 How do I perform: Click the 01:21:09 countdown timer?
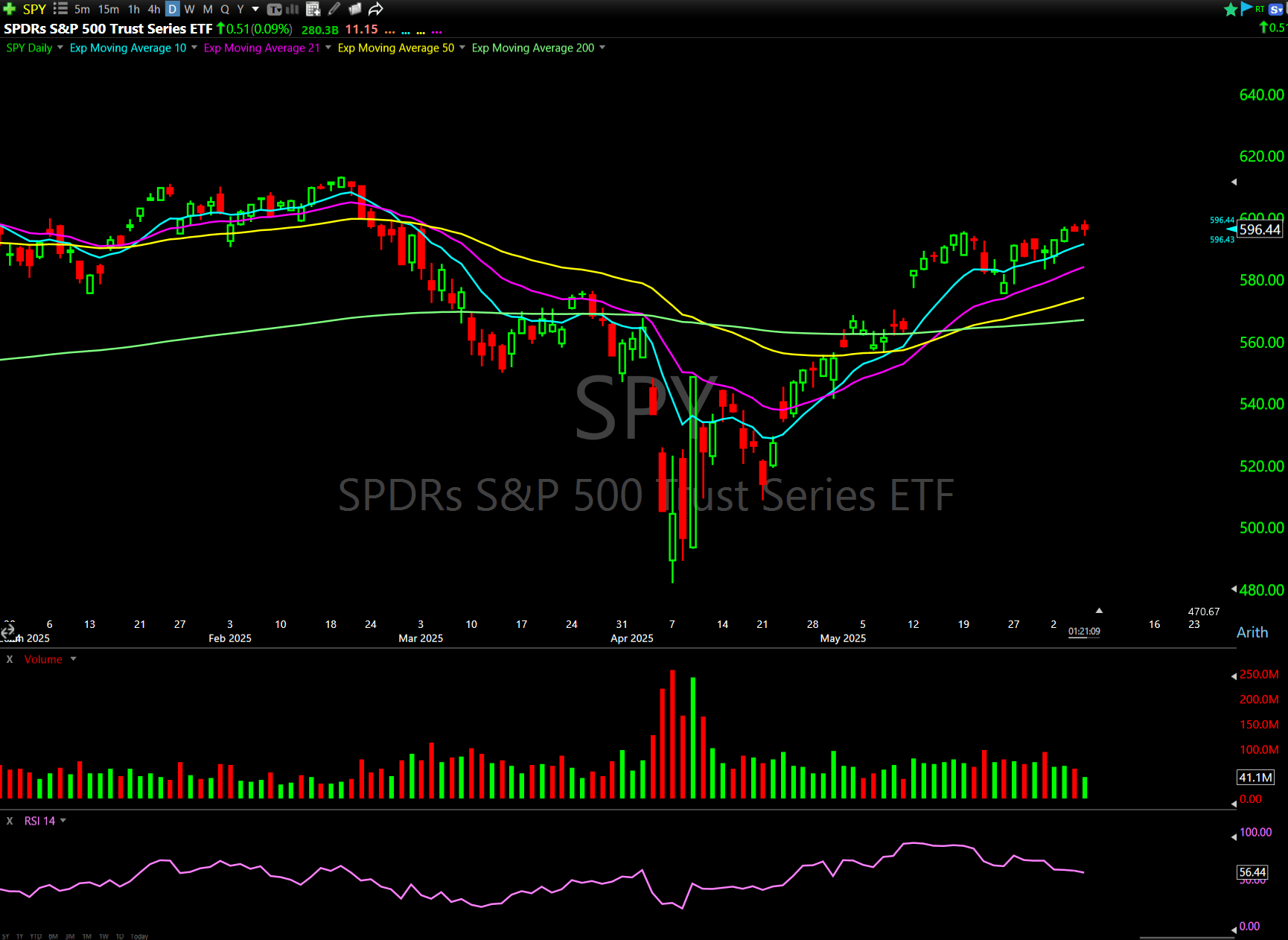tap(1084, 632)
